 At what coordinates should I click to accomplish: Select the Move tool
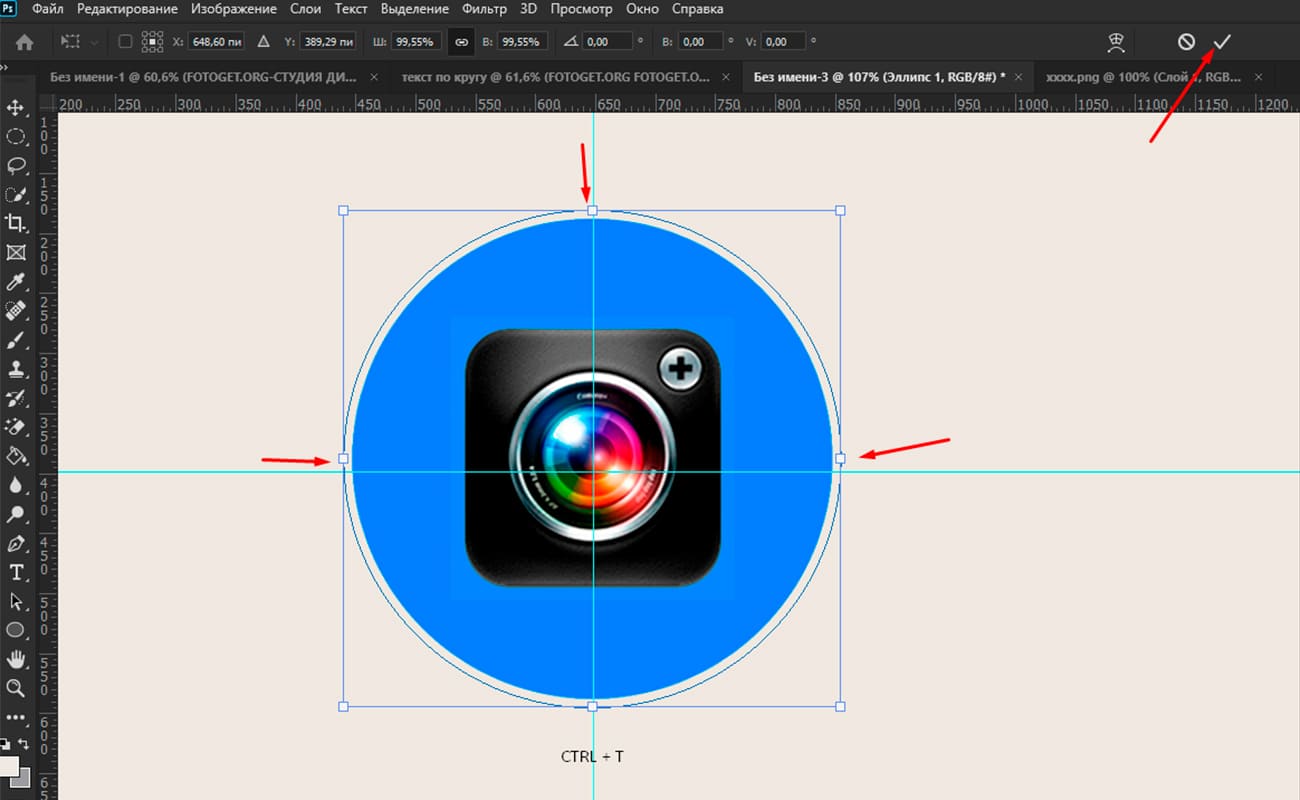click(16, 107)
